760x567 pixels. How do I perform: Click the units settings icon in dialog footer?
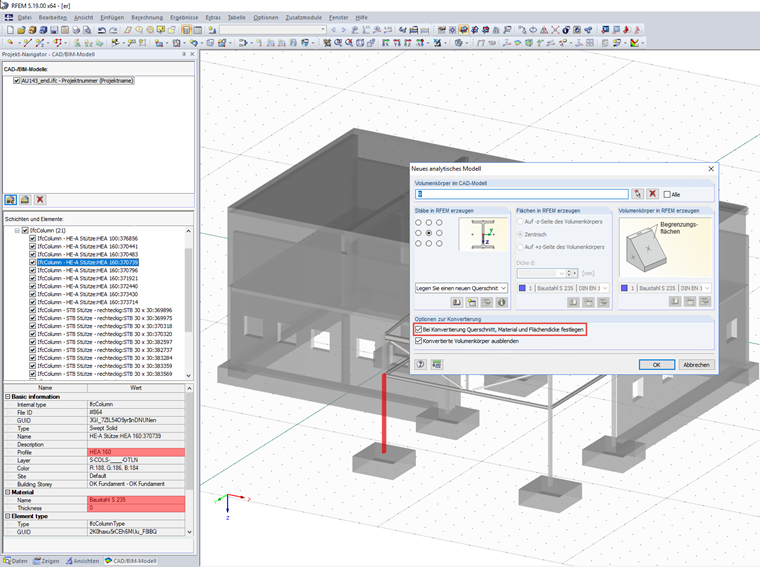pos(436,365)
